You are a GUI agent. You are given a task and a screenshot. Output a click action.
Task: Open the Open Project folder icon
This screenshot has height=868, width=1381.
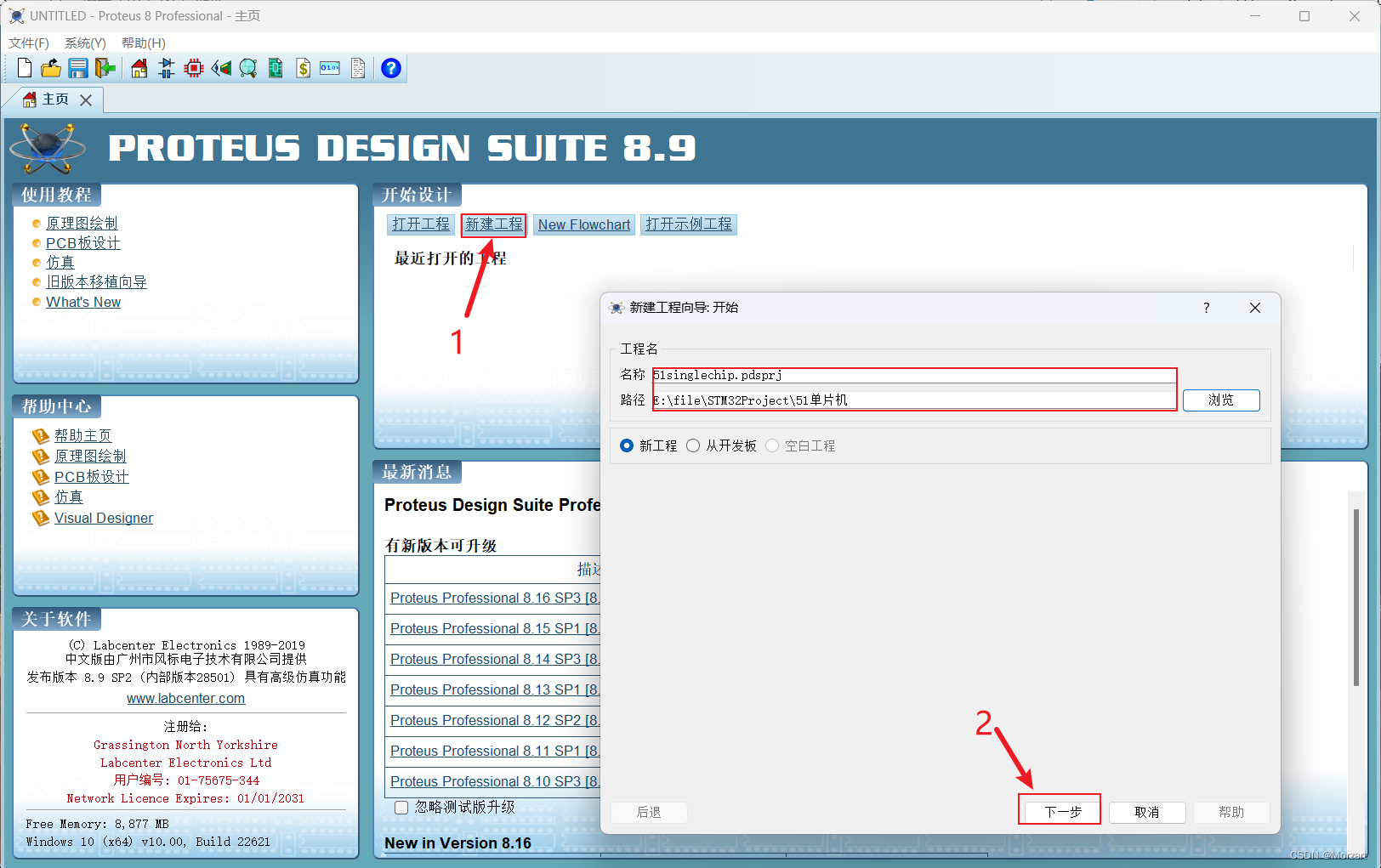(51, 68)
